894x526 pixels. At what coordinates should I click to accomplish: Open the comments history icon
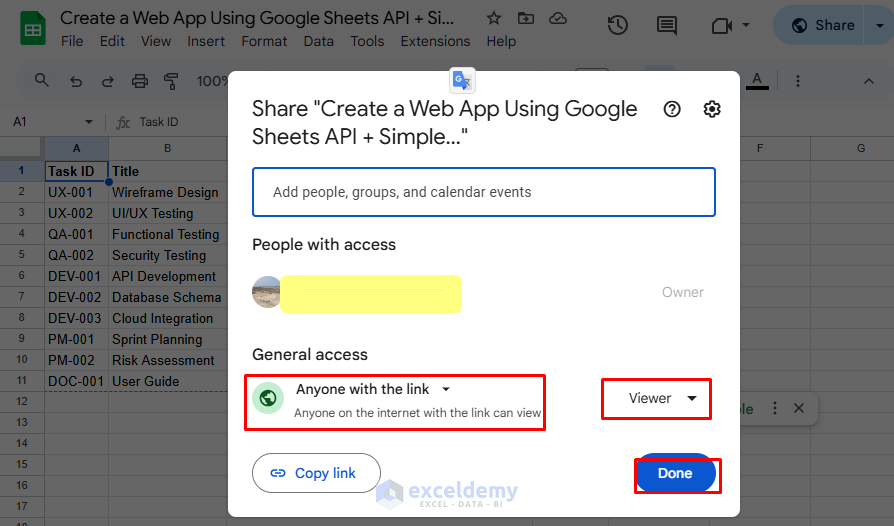[x=667, y=25]
